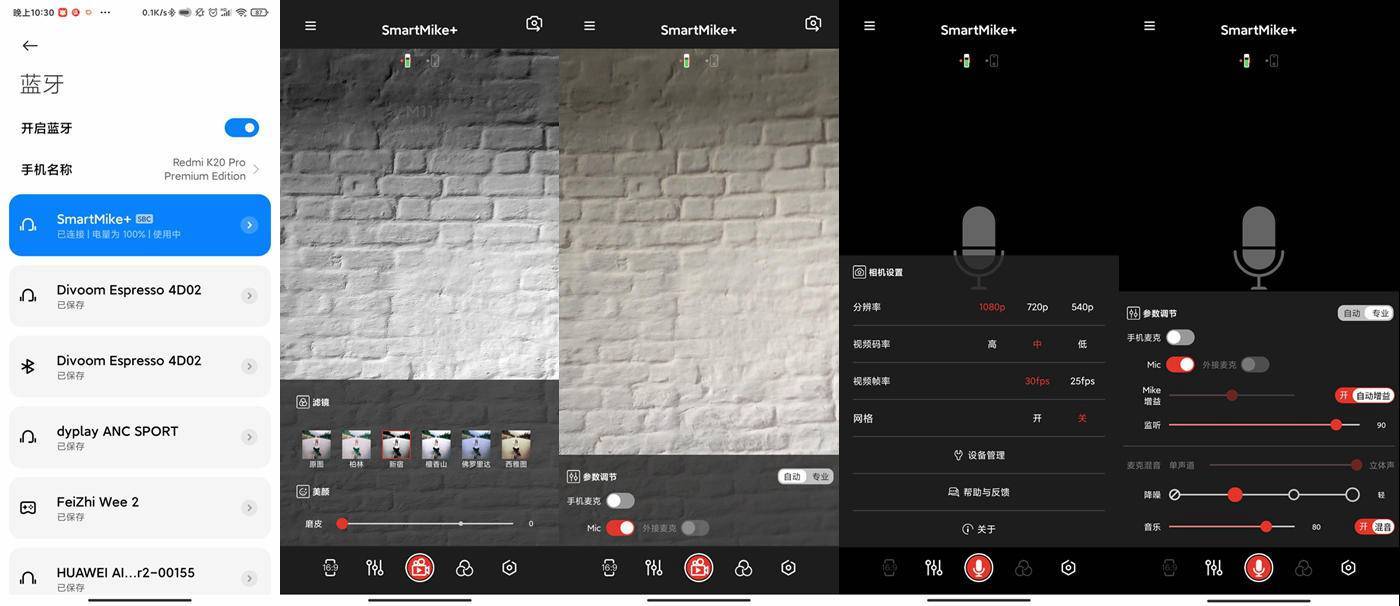Screen dimensions: 1400x606
Task: Open 设备管理 device management
Action: click(x=978, y=455)
